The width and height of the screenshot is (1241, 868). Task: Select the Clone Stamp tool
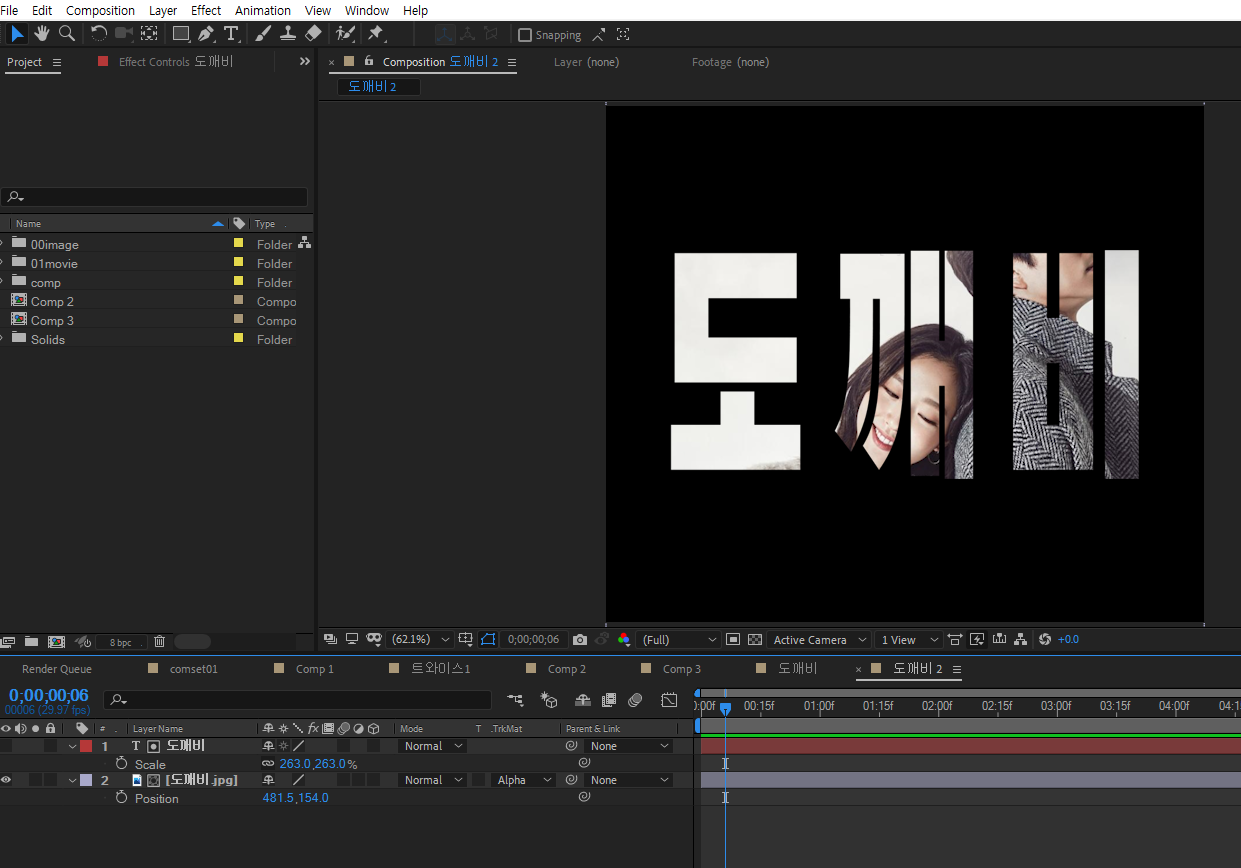point(288,34)
